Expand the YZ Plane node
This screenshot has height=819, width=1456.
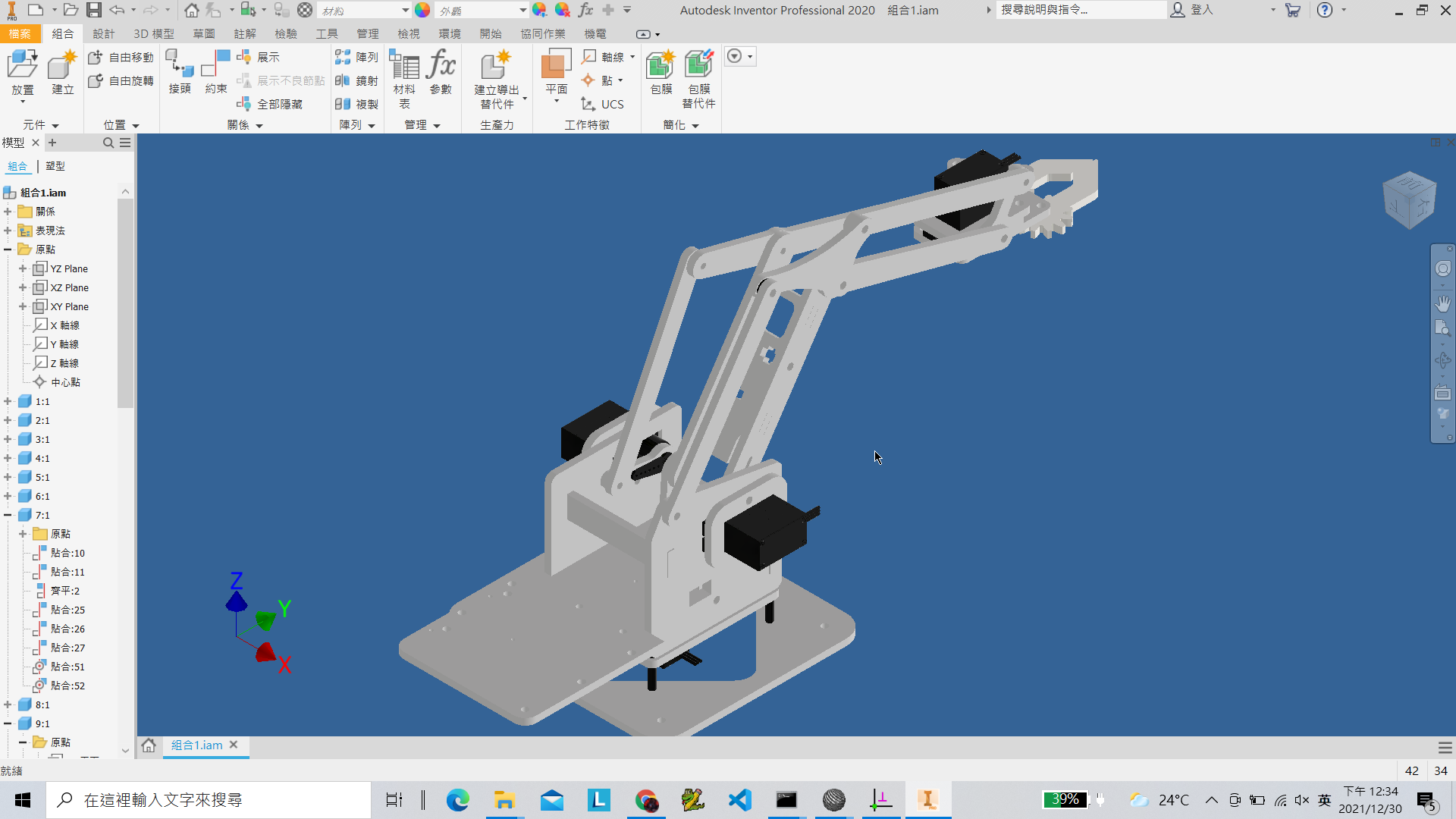click(x=23, y=268)
